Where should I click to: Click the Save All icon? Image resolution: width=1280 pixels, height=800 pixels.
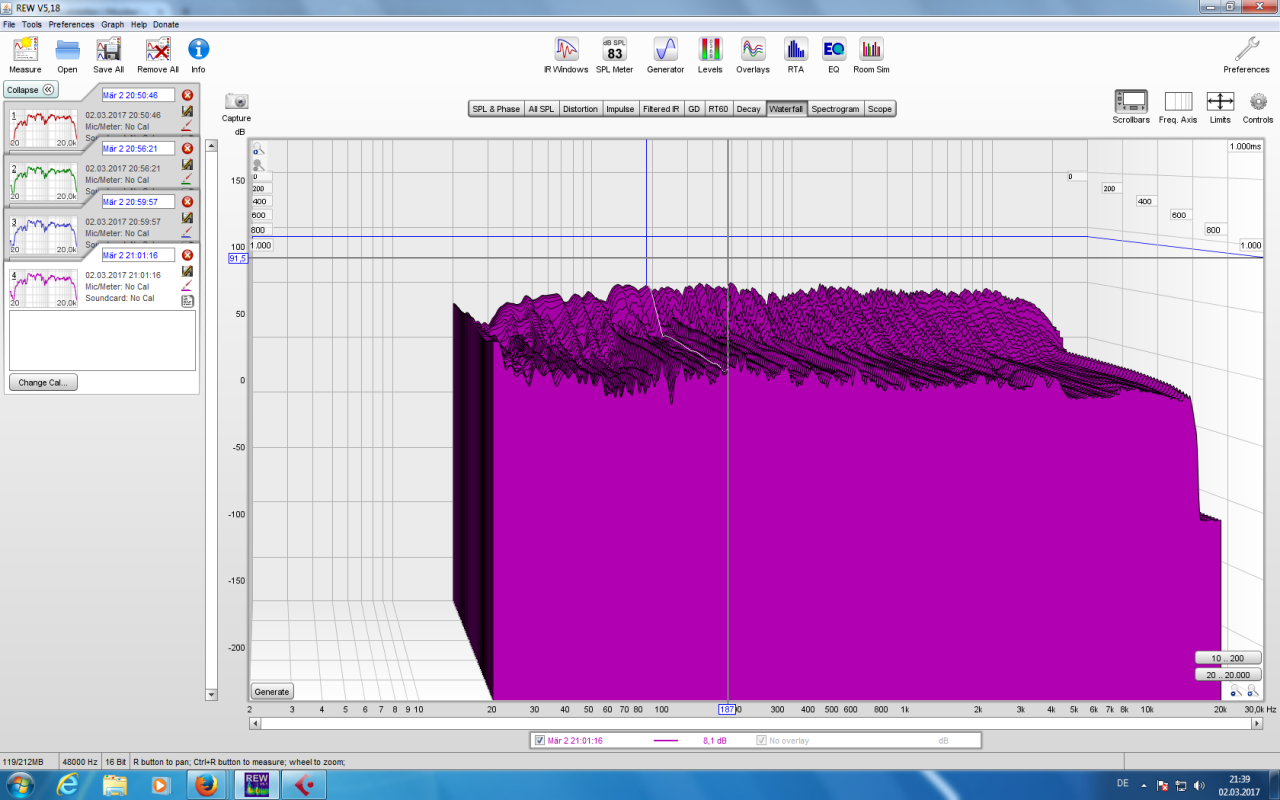[108, 49]
